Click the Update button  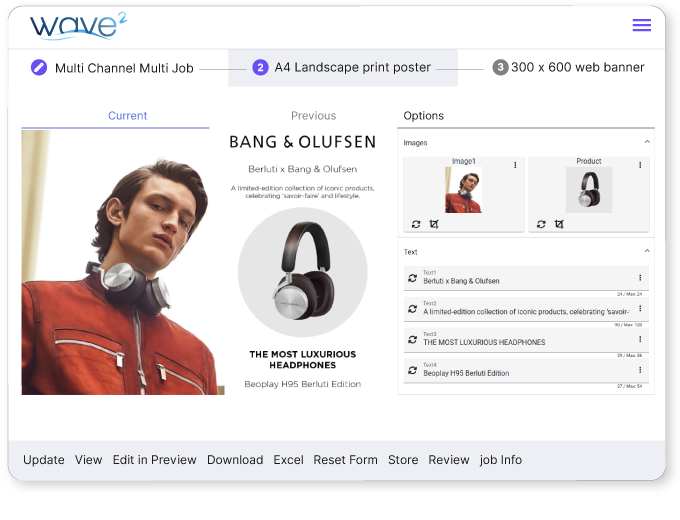[x=43, y=460]
